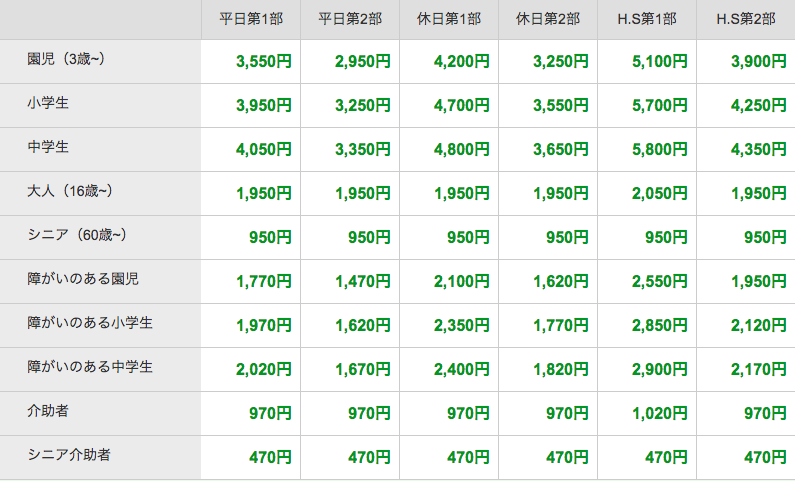Click 大人 price under 休日第2部
Screen dimensions: 795x481
560,194
